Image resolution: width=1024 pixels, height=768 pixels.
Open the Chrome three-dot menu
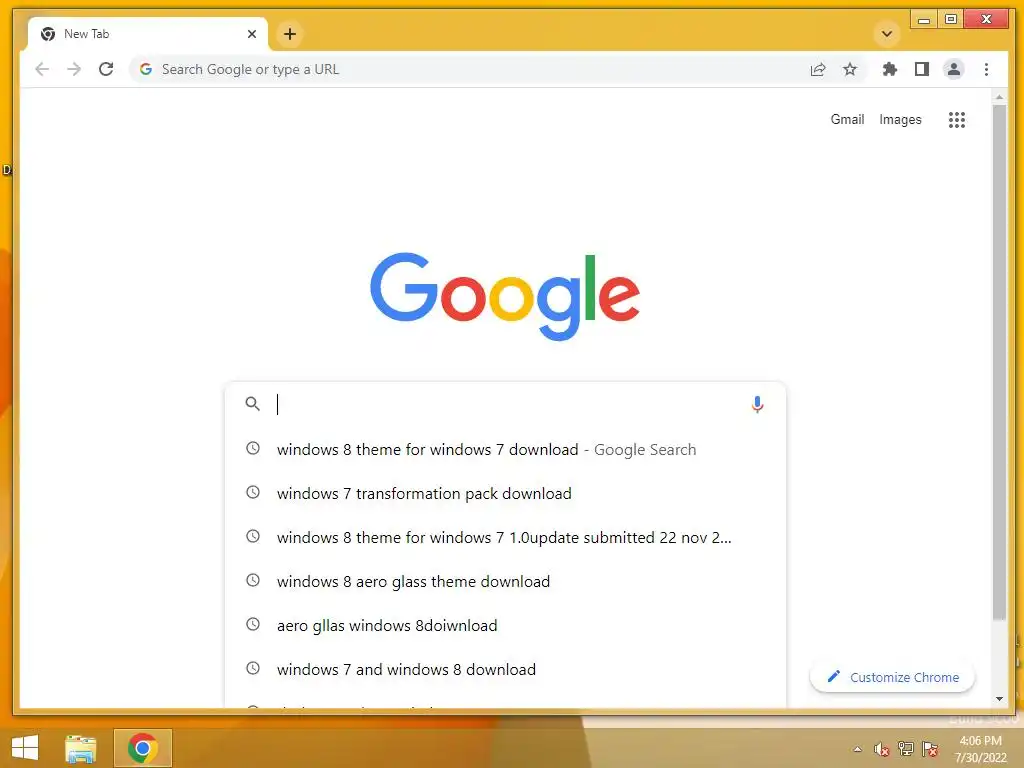986,69
